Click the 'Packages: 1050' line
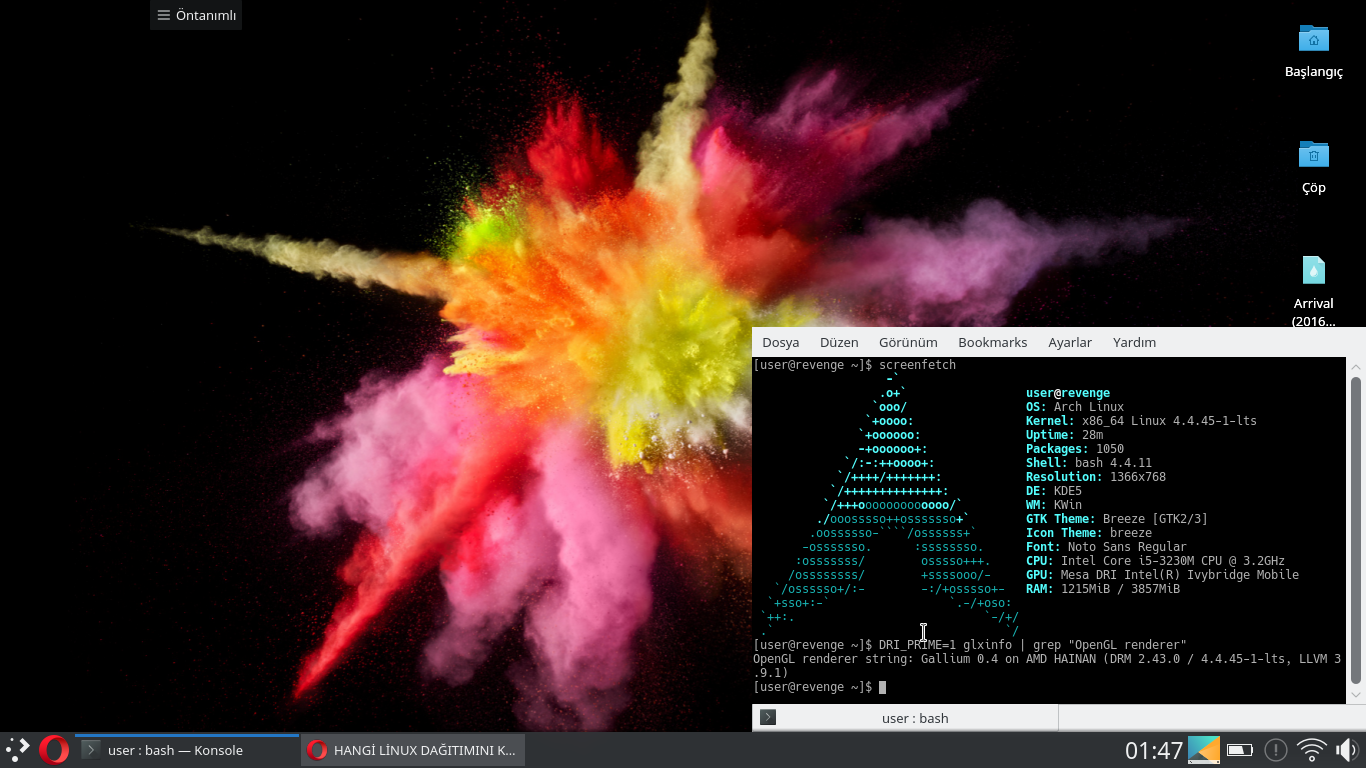This screenshot has height=768, width=1366. click(1075, 449)
